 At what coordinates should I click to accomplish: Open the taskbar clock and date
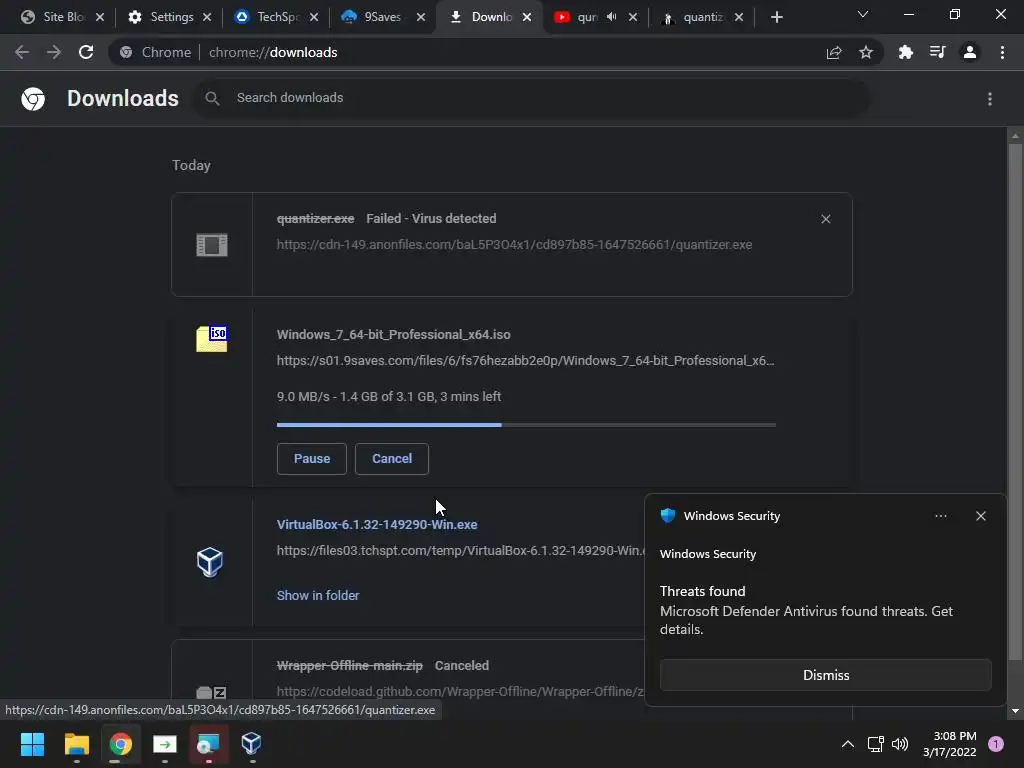pyautogui.click(x=950, y=744)
